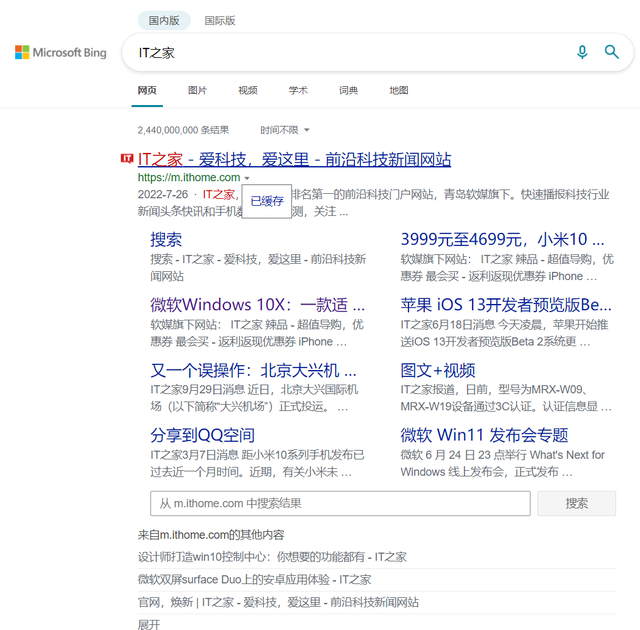Expand more results via 展开
Image resolution: width=640 pixels, height=630 pixels.
(x=149, y=624)
